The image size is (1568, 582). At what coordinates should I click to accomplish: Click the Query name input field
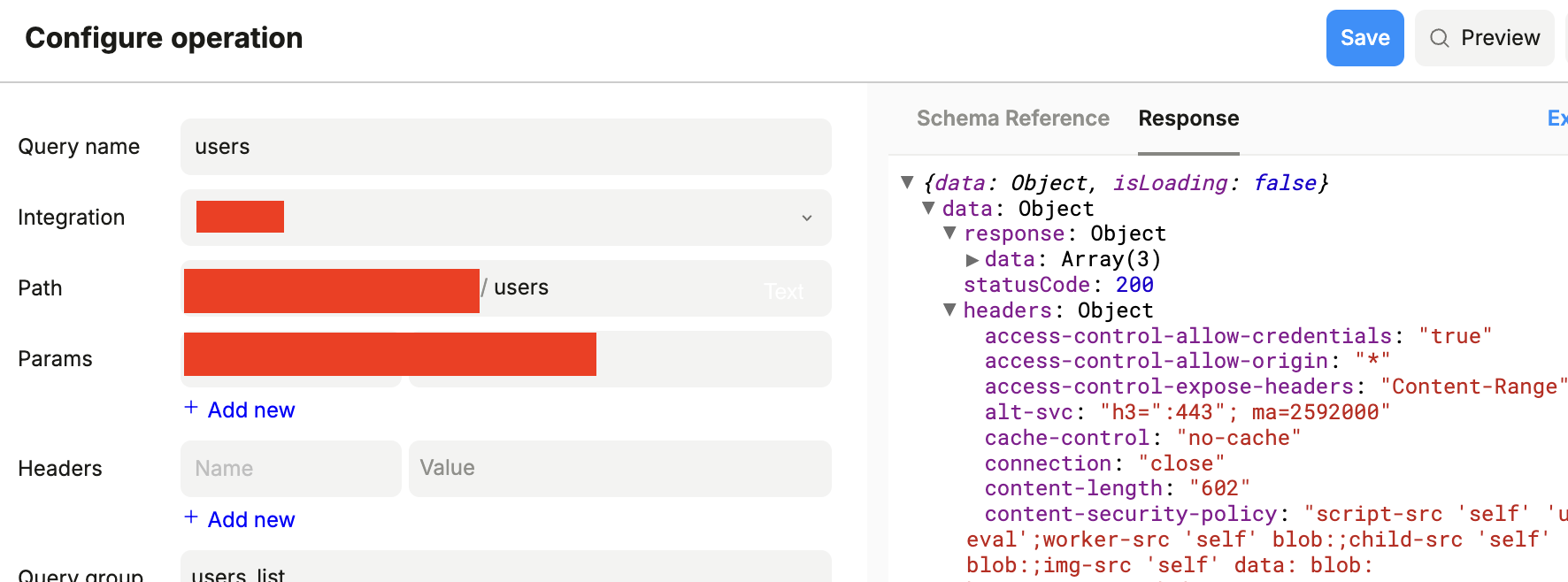(x=505, y=147)
